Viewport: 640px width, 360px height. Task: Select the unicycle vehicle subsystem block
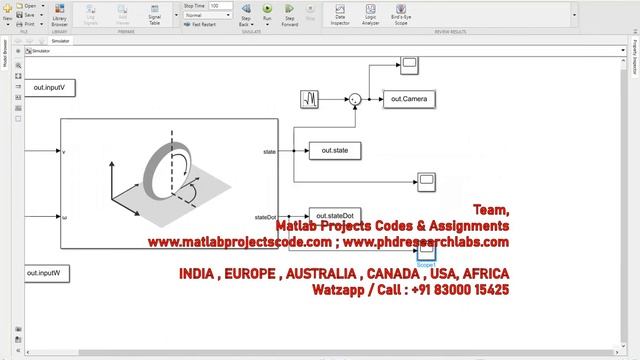click(x=169, y=184)
